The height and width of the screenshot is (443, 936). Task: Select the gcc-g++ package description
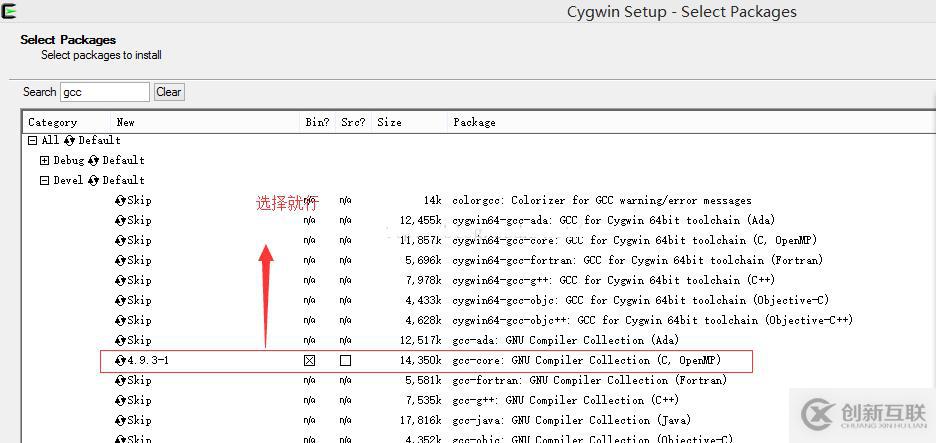[566, 401]
